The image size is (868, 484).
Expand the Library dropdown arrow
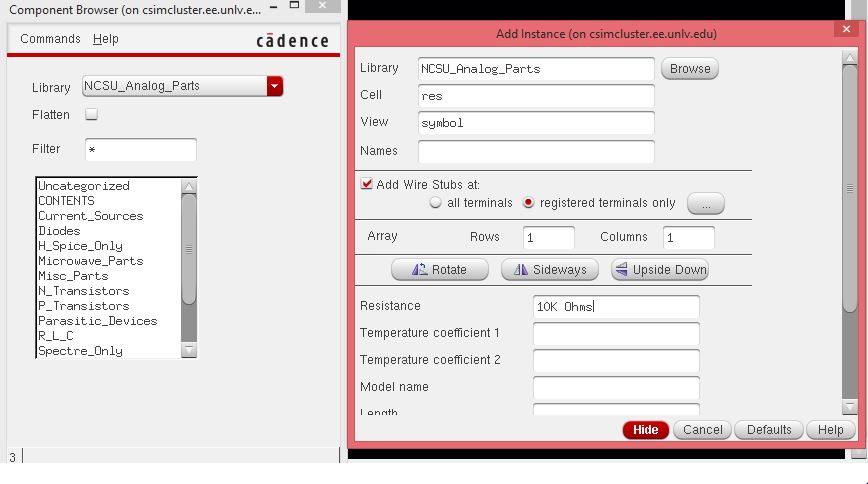pos(275,86)
